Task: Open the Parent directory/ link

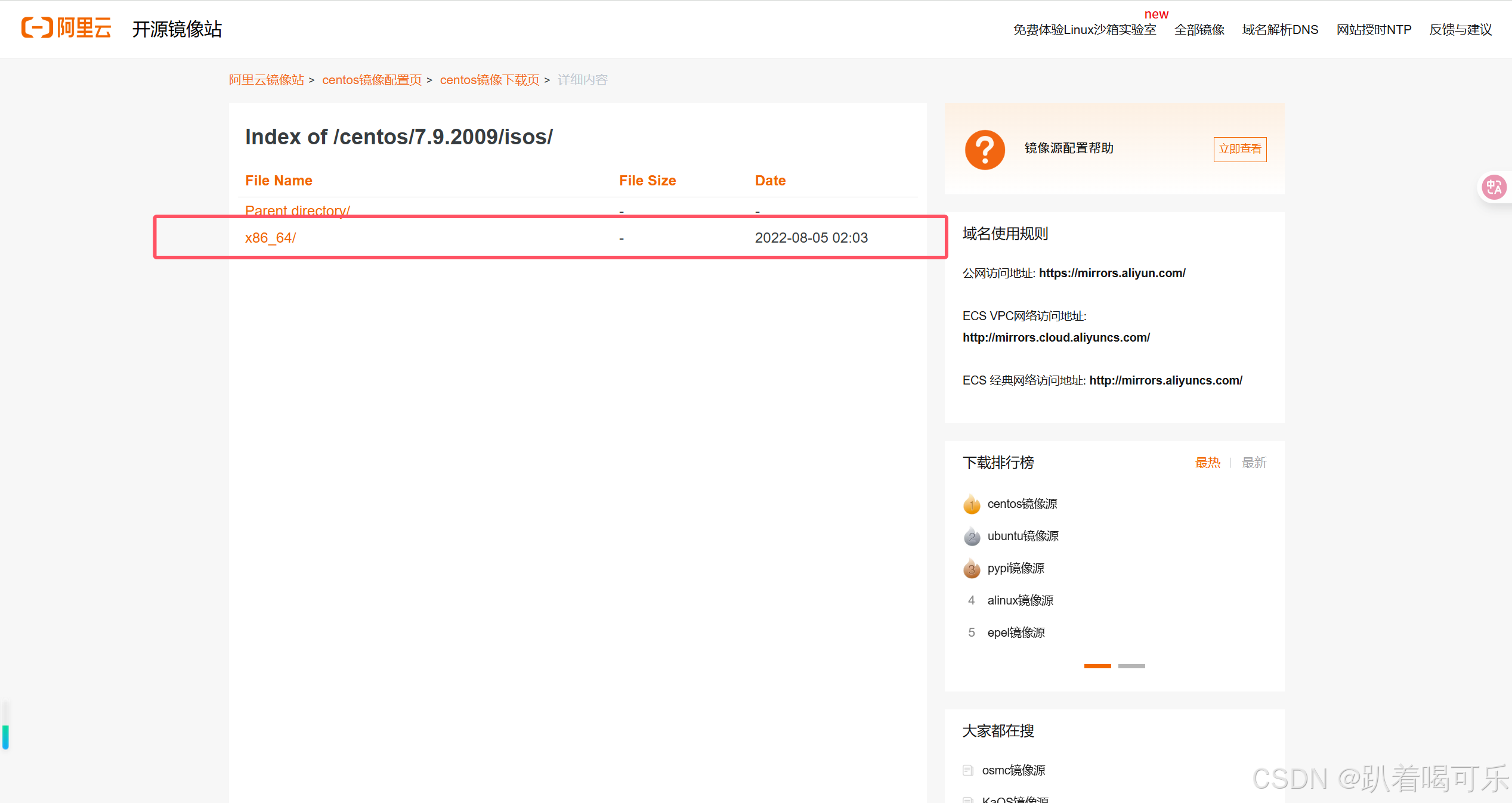Action: (x=298, y=210)
